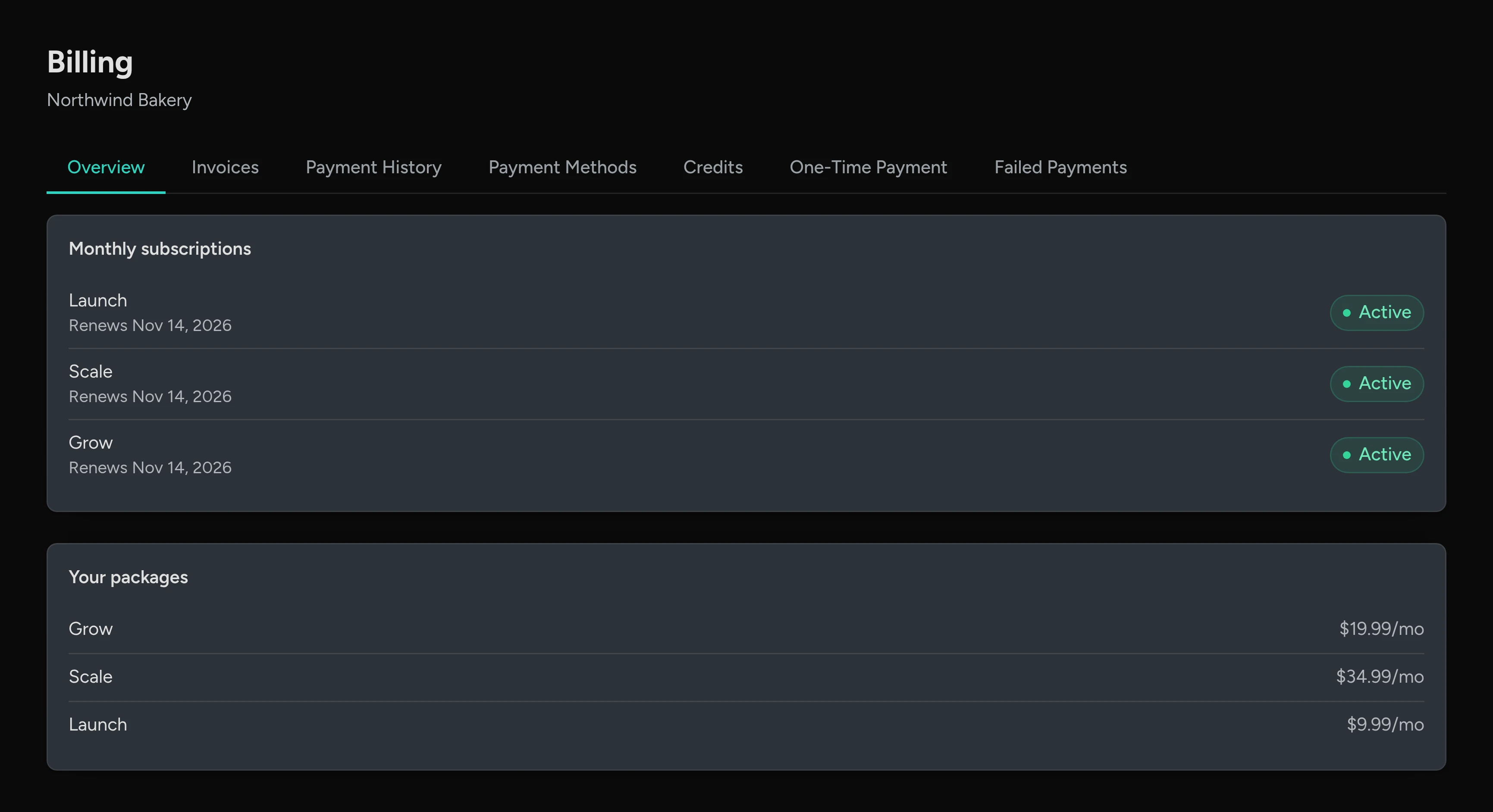Click Launch's "Renews Nov 14, 2026" text

[x=150, y=325]
